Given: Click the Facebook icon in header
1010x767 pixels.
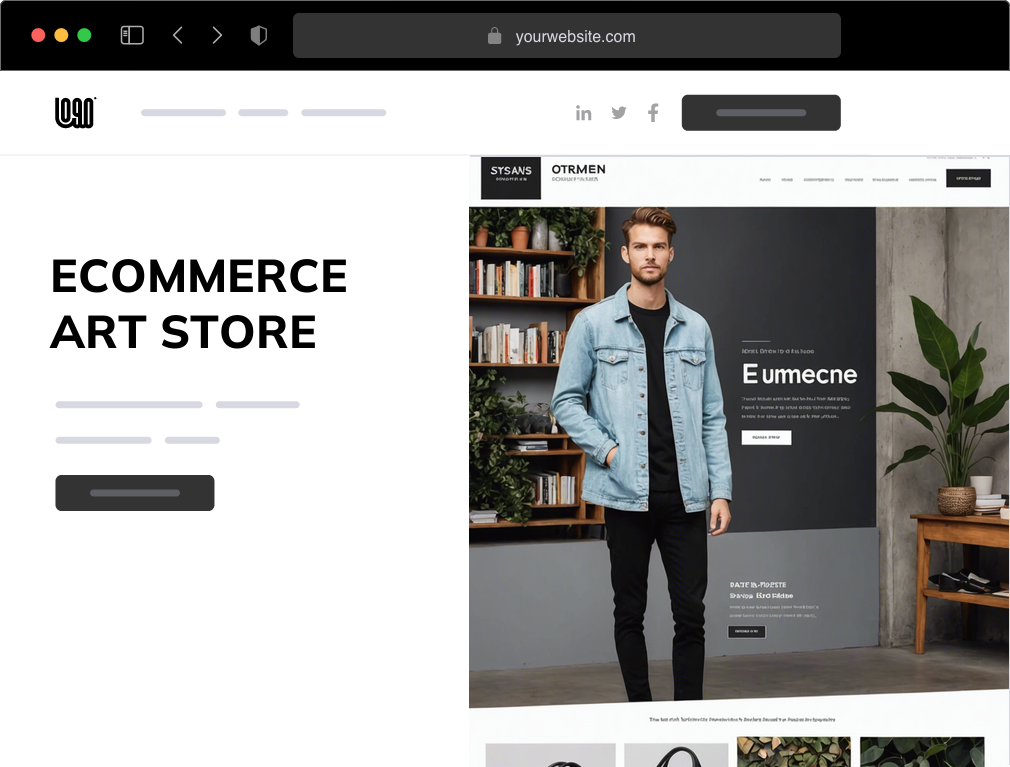Looking at the screenshot, I should 653,113.
